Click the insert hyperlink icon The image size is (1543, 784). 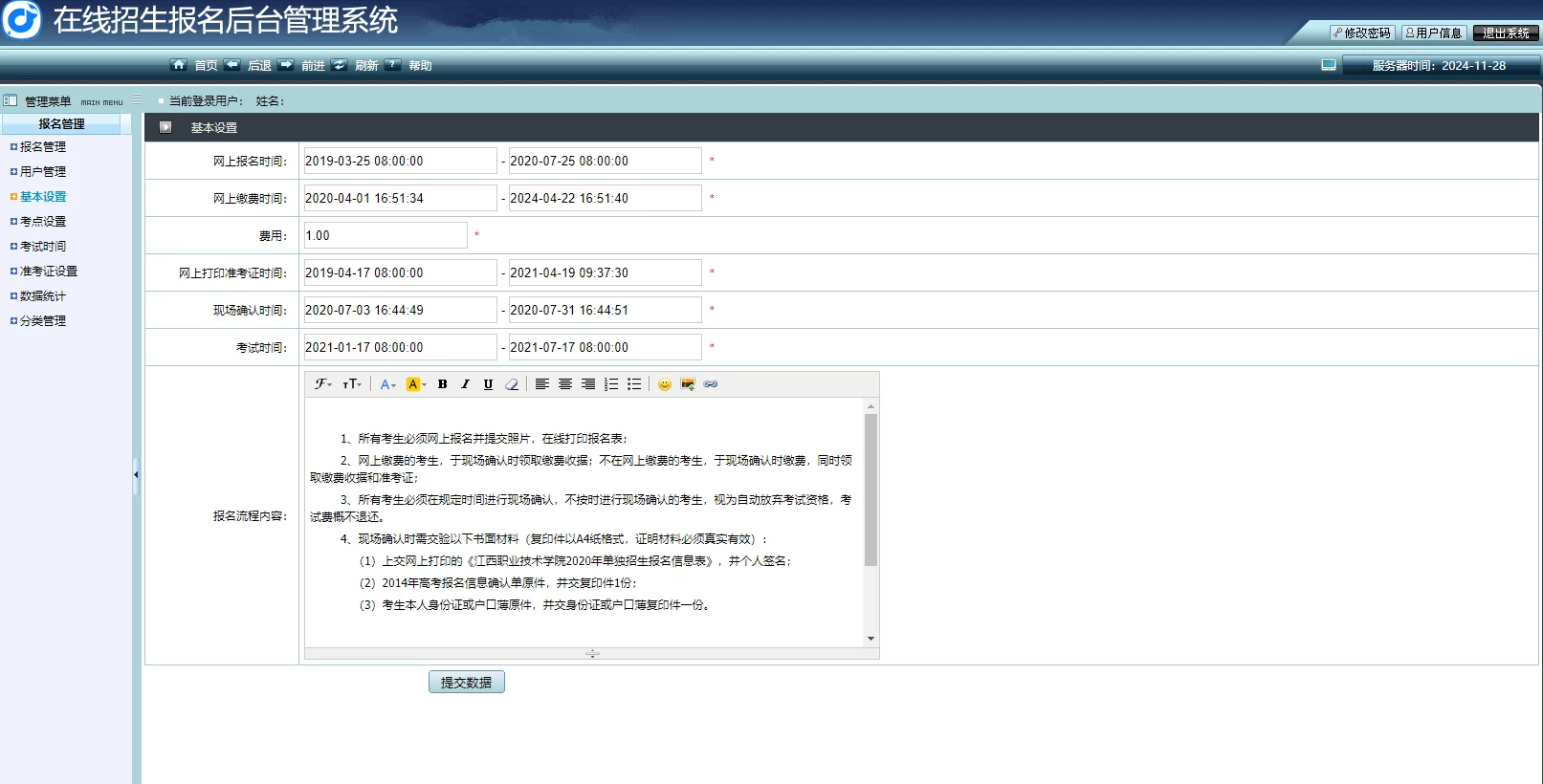tap(711, 384)
